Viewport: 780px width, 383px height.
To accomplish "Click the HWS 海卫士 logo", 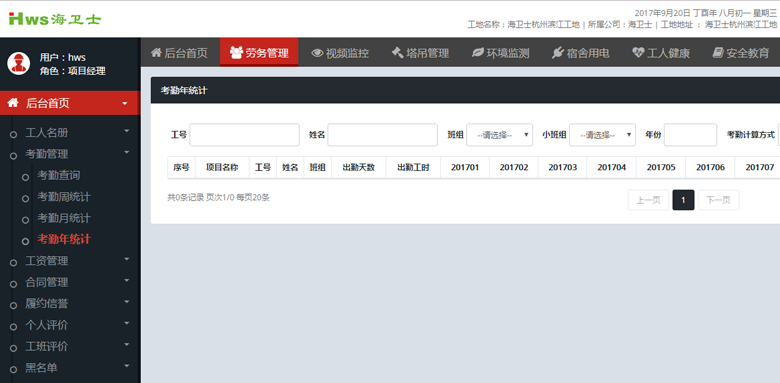I will (55, 19).
